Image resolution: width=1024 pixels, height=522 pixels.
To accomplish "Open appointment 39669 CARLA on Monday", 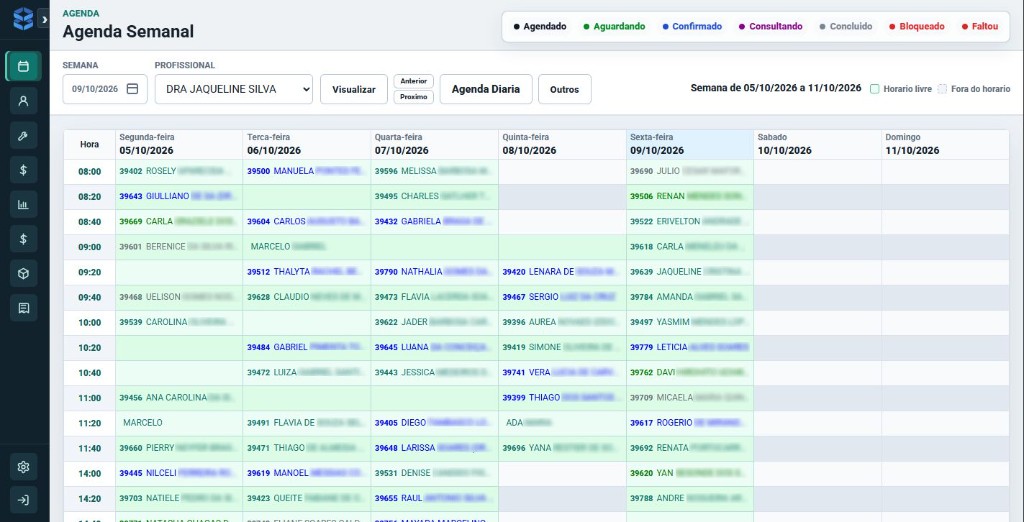I will [x=179, y=221].
